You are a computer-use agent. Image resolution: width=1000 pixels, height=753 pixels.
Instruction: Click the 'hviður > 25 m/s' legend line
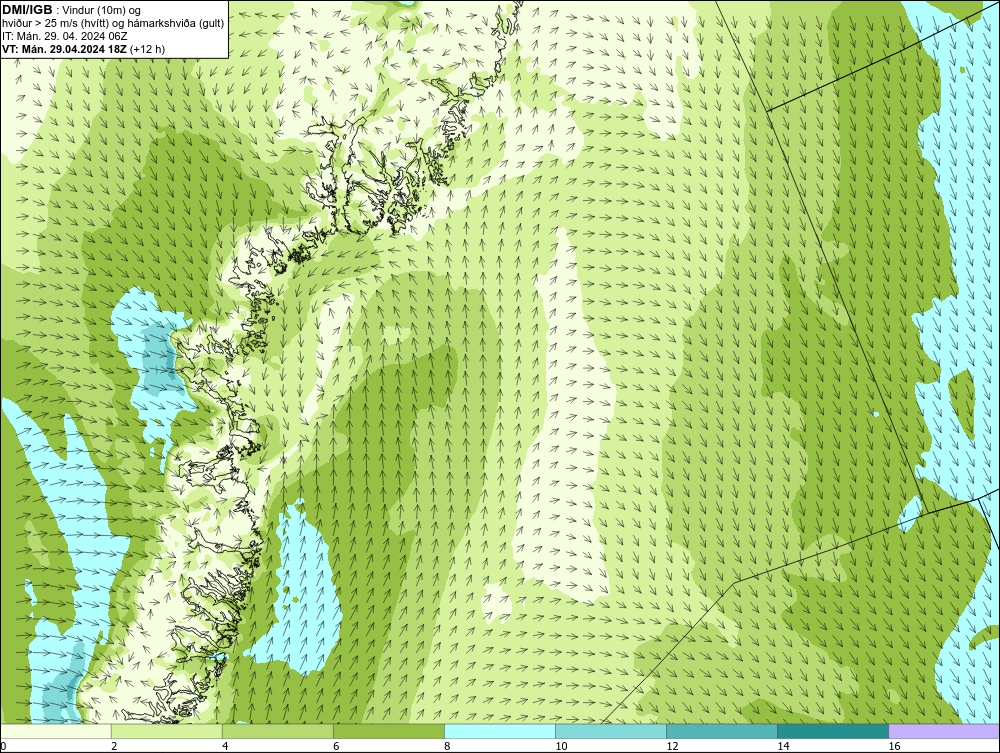coord(113,24)
